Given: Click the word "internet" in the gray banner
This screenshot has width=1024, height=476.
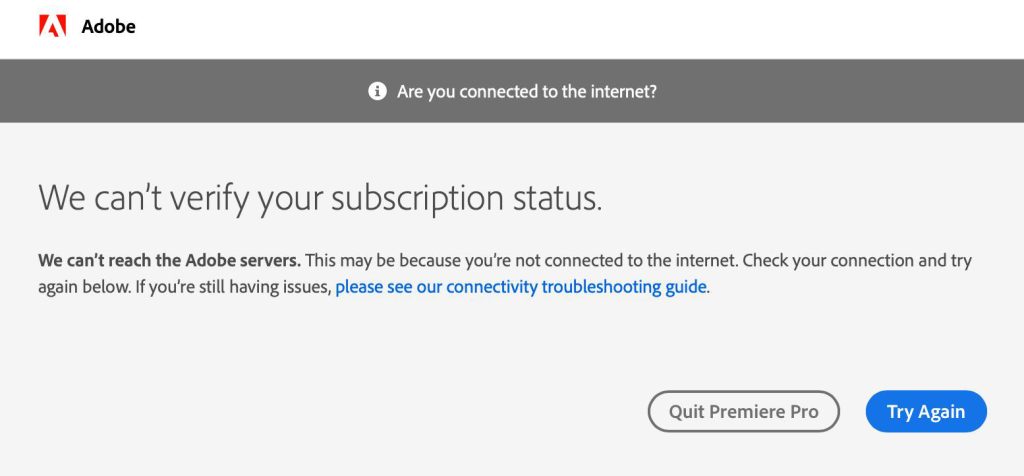Looking at the screenshot, I should [620, 91].
